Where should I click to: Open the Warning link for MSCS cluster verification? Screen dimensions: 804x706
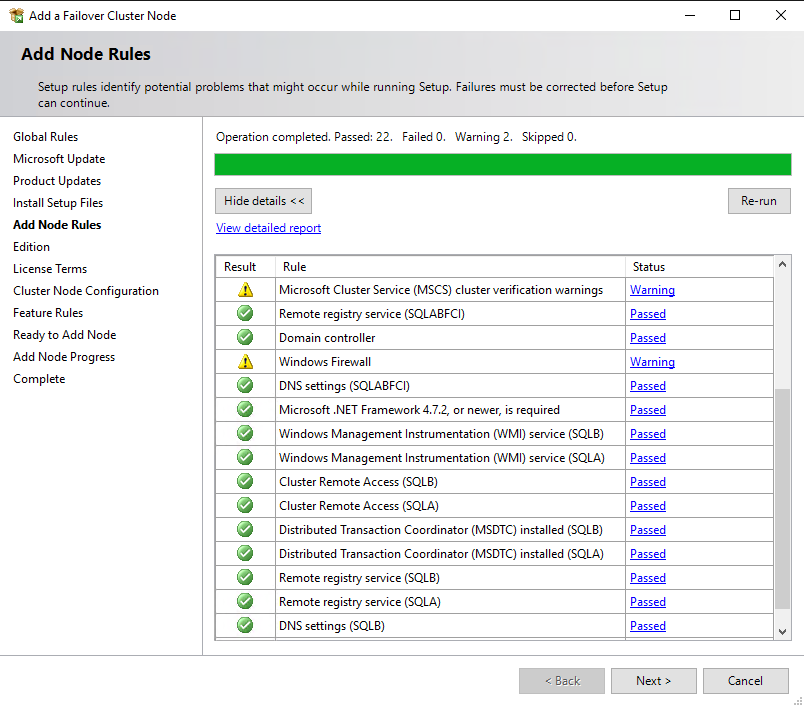(x=652, y=290)
